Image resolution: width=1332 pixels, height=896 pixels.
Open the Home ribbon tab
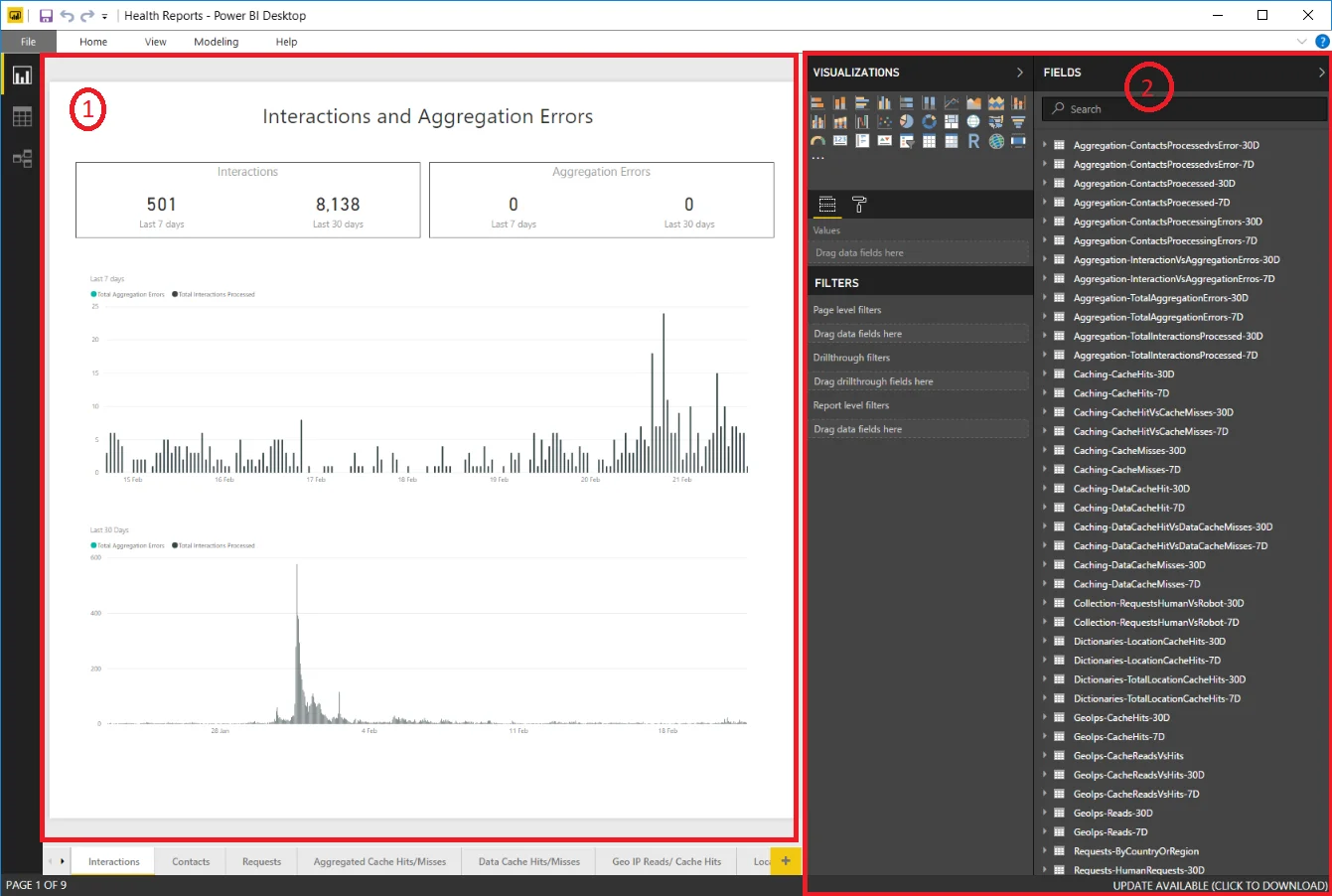pyautogui.click(x=93, y=42)
